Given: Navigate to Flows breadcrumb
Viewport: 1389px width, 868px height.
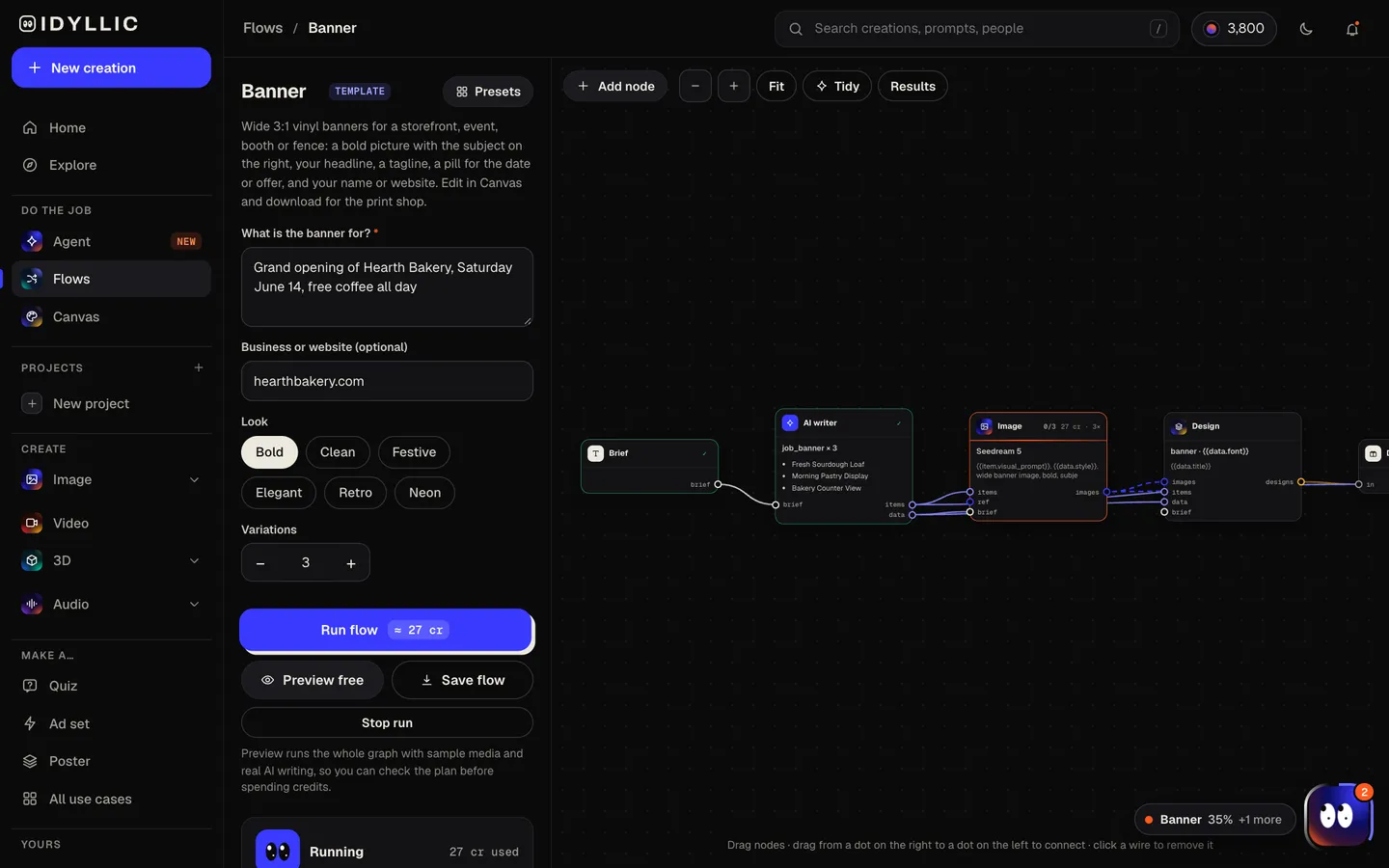Looking at the screenshot, I should (x=263, y=28).
